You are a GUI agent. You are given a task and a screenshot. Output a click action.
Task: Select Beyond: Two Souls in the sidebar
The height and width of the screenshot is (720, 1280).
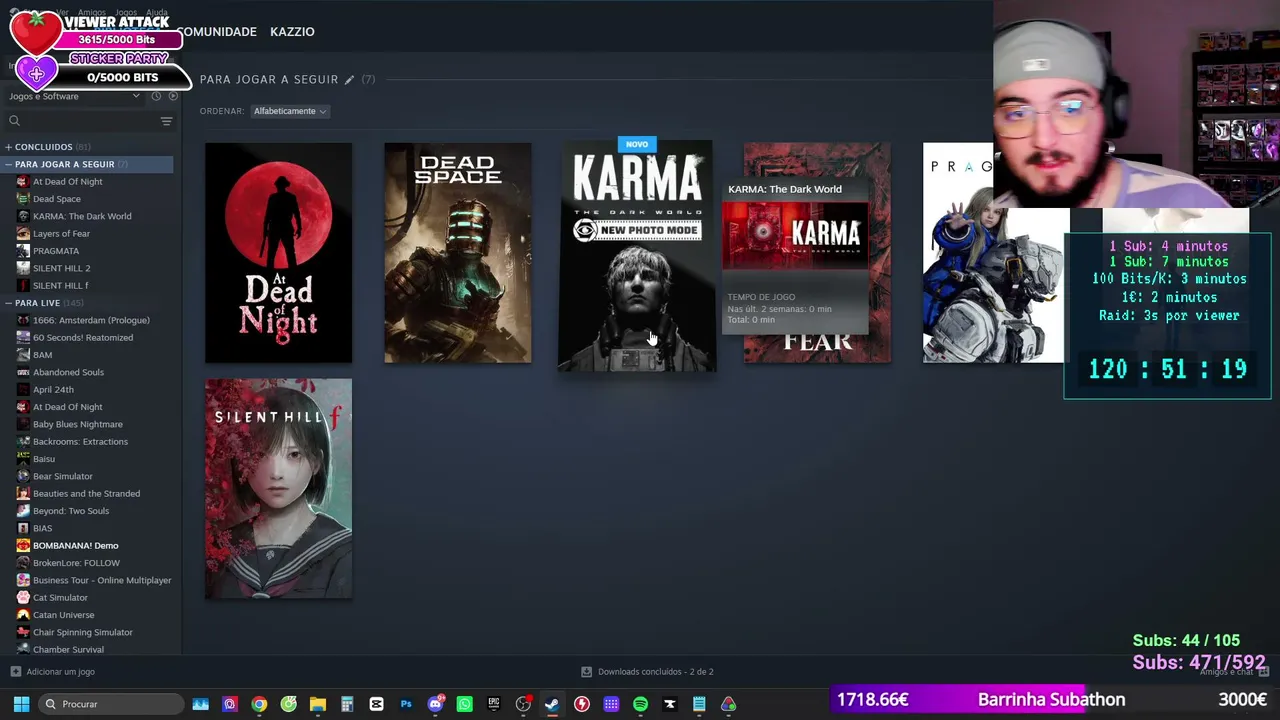click(71, 511)
